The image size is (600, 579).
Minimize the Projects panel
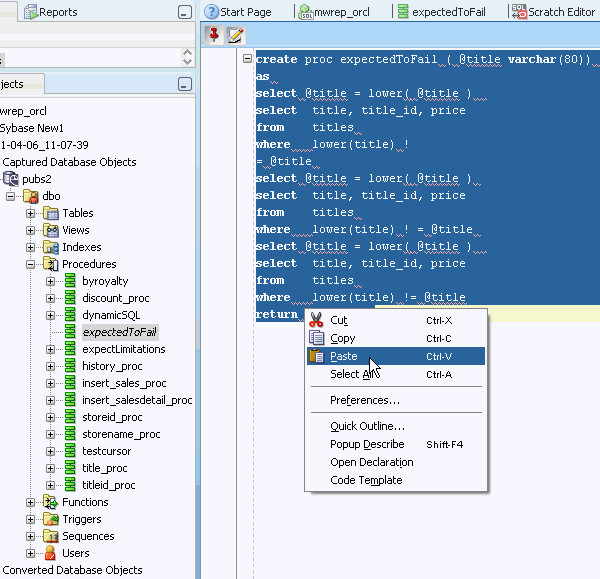tap(184, 84)
